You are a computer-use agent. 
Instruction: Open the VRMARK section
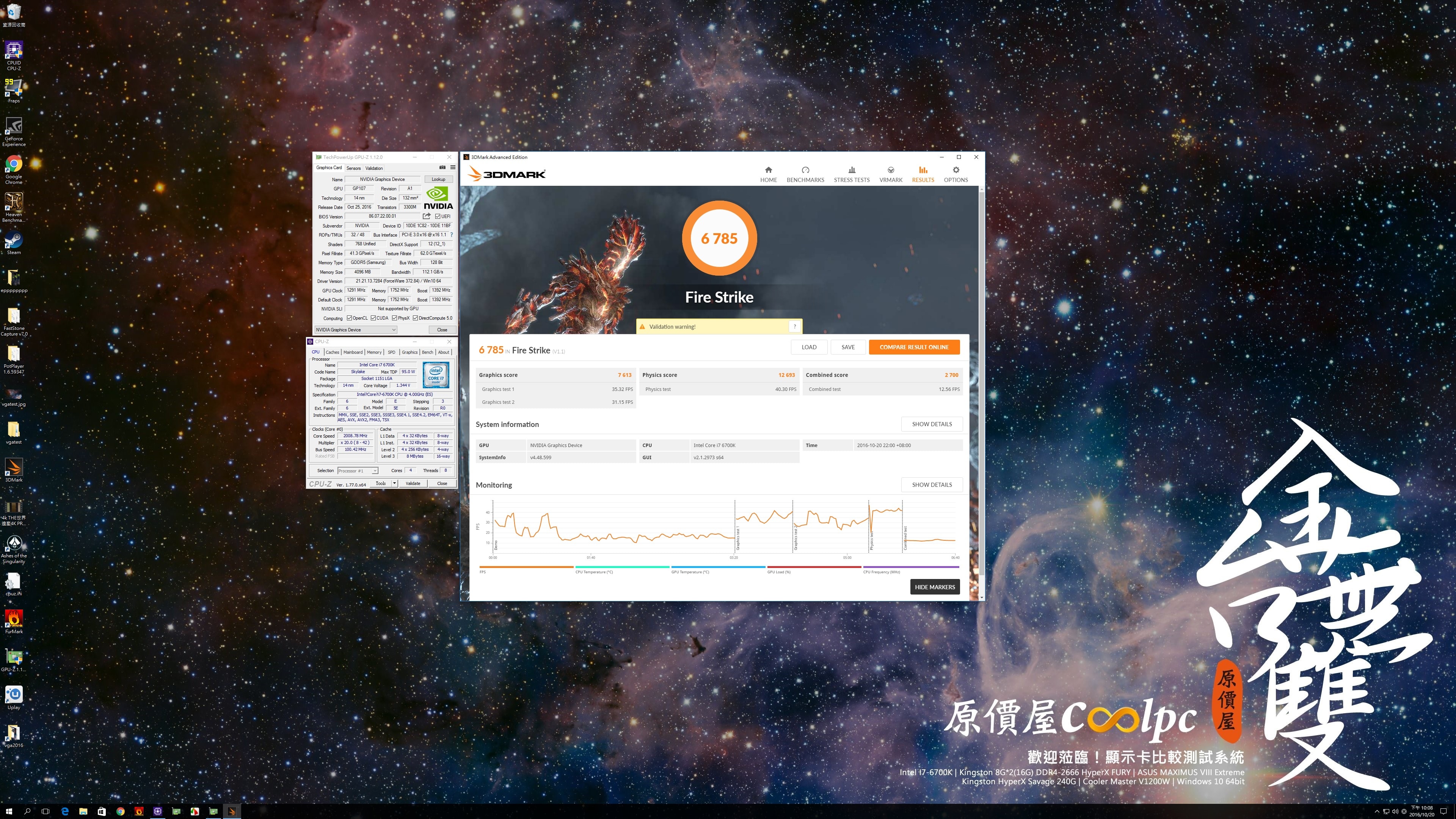tap(891, 174)
